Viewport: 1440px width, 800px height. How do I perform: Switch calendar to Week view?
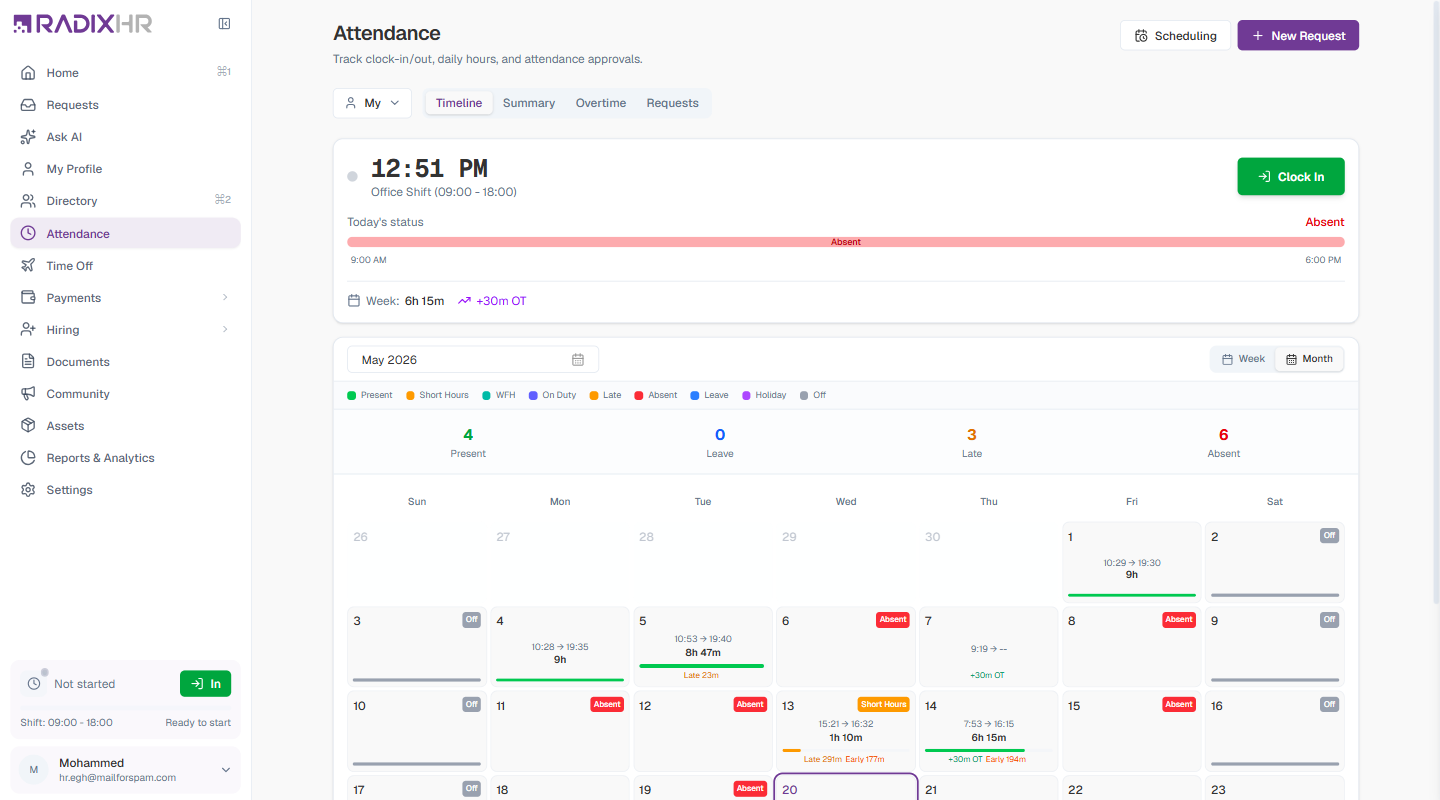(1243, 359)
